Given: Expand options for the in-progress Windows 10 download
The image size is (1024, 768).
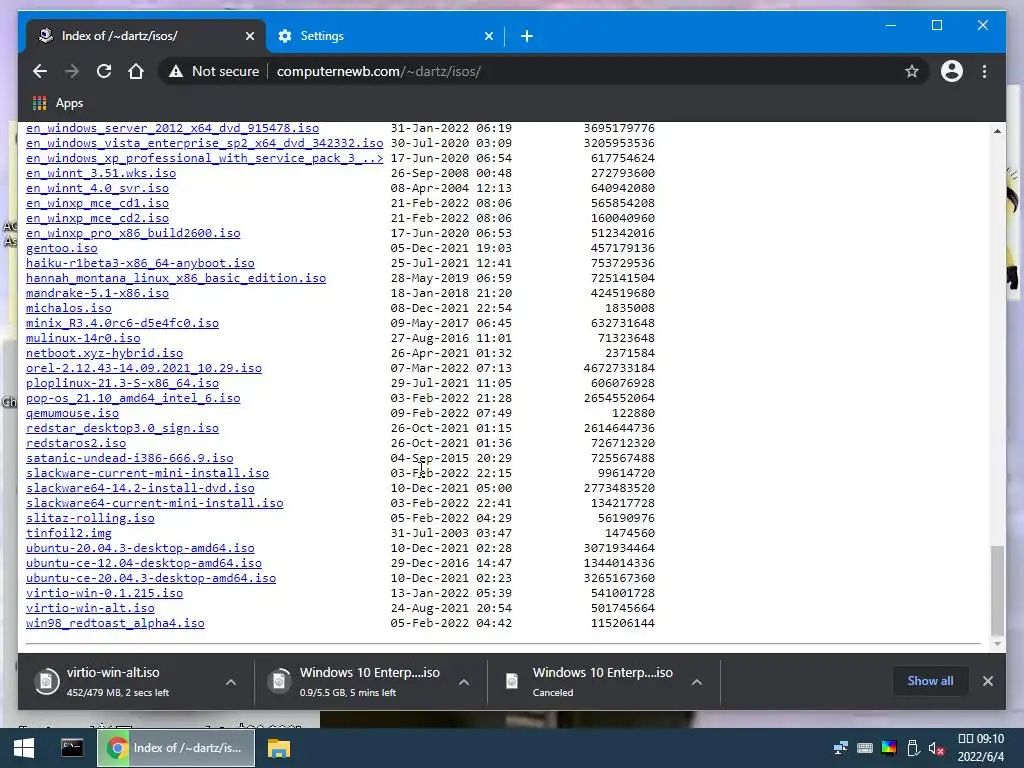Looking at the screenshot, I should [464, 682].
